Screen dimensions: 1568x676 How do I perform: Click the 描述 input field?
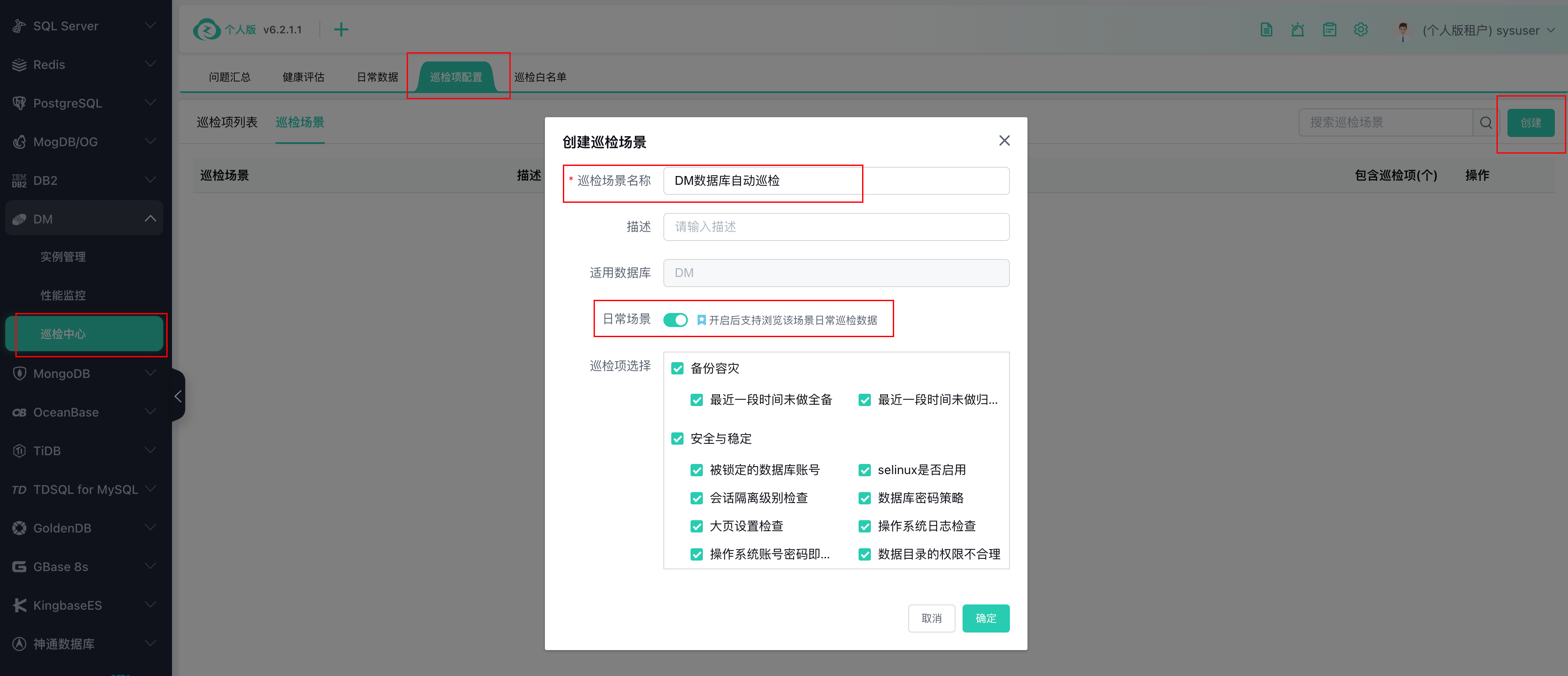836,227
